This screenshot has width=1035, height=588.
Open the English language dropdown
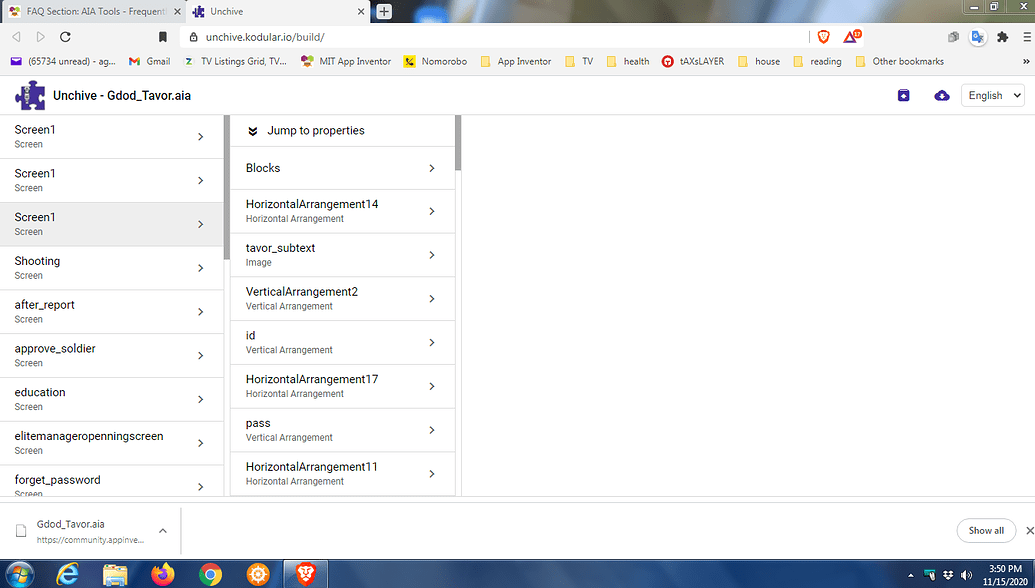tap(993, 96)
